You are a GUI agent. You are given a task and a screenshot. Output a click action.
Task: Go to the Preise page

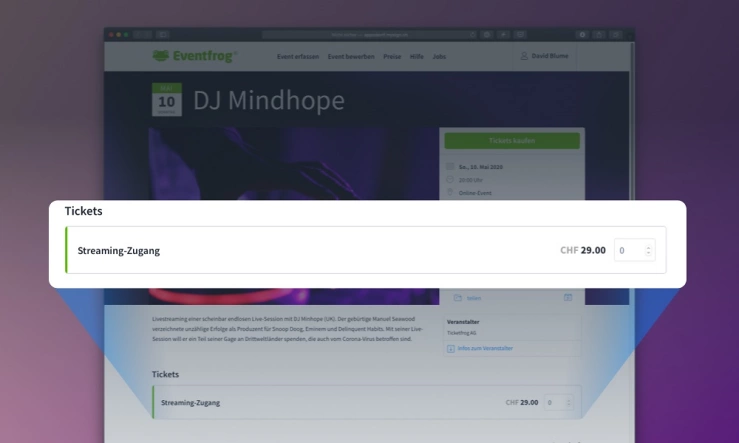[x=392, y=57]
